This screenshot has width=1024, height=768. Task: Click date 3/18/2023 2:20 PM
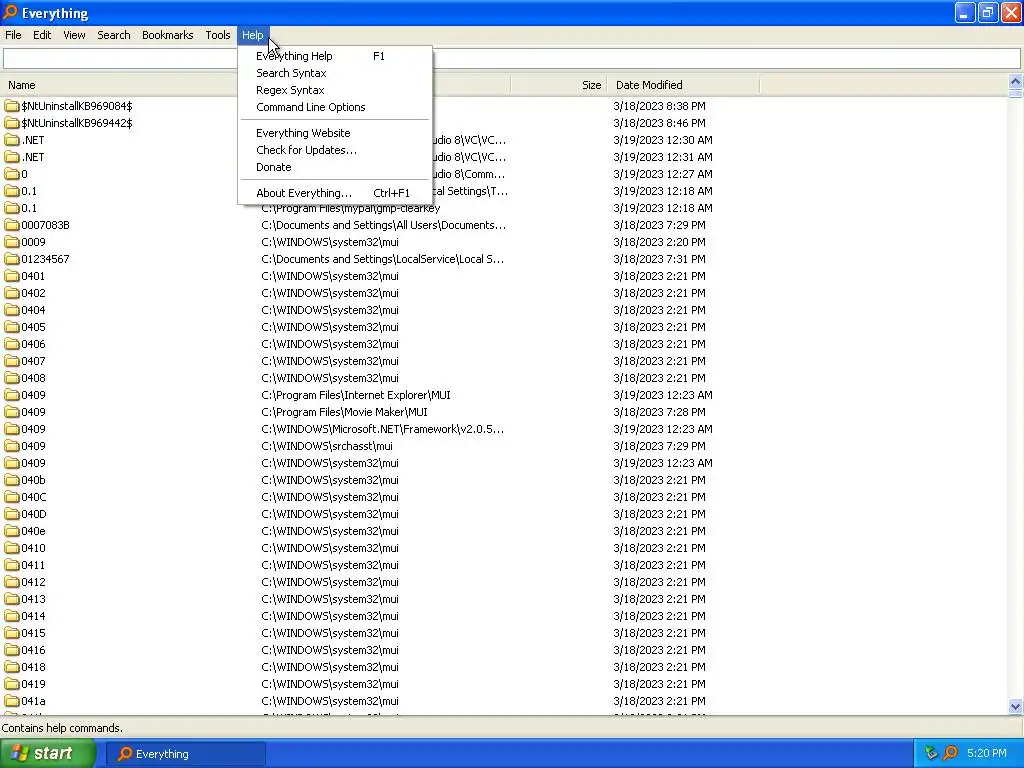[x=659, y=242]
